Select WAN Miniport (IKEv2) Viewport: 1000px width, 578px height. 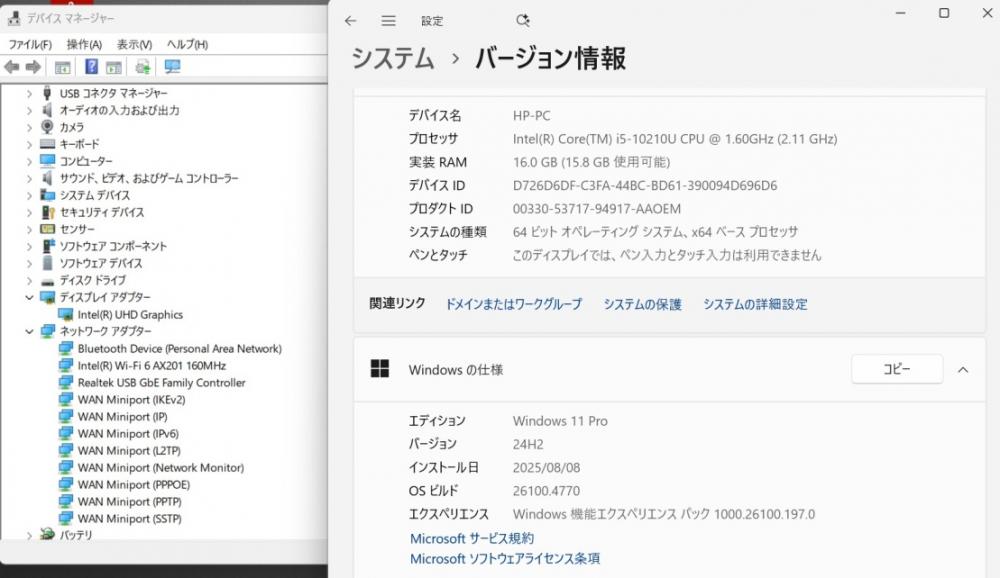coord(131,400)
